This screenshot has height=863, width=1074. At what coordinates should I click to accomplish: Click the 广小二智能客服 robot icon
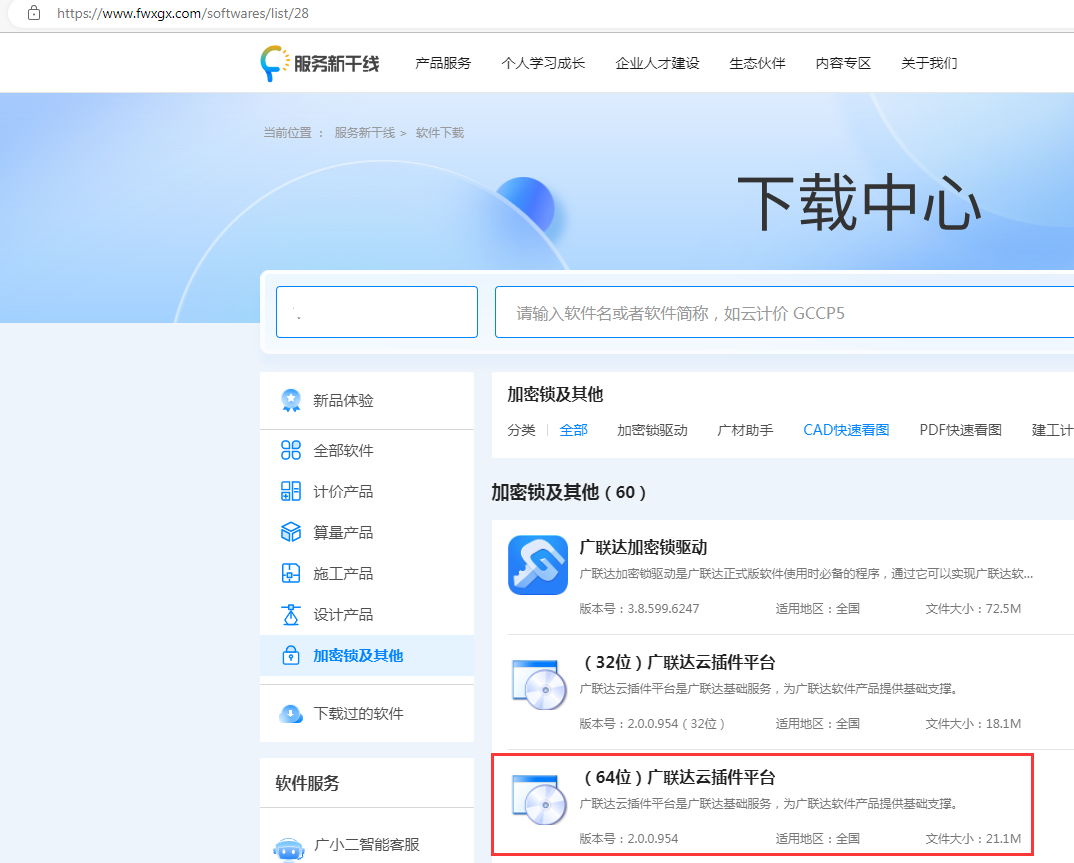(289, 848)
